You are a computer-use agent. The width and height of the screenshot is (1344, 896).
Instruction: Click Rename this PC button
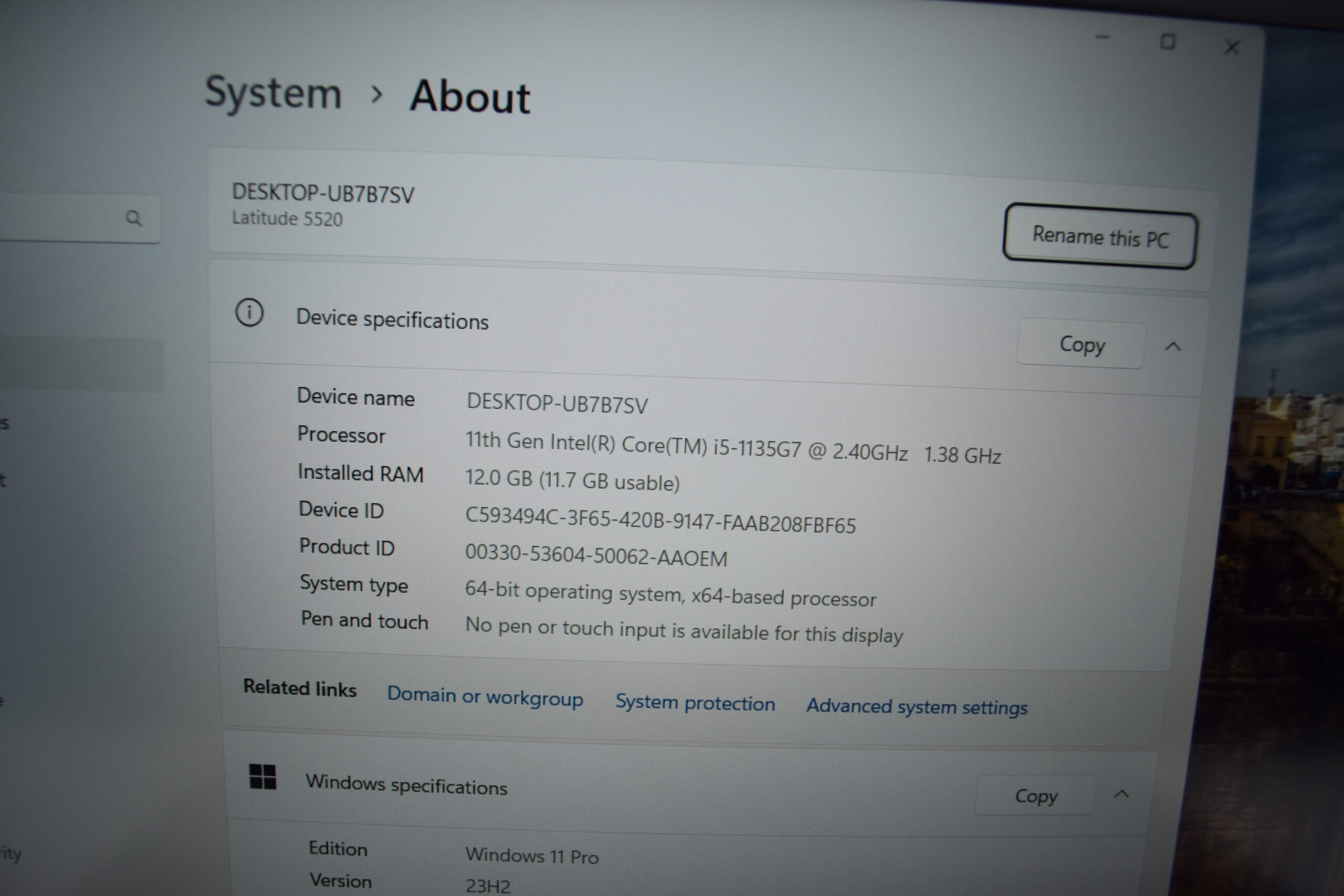(1100, 237)
